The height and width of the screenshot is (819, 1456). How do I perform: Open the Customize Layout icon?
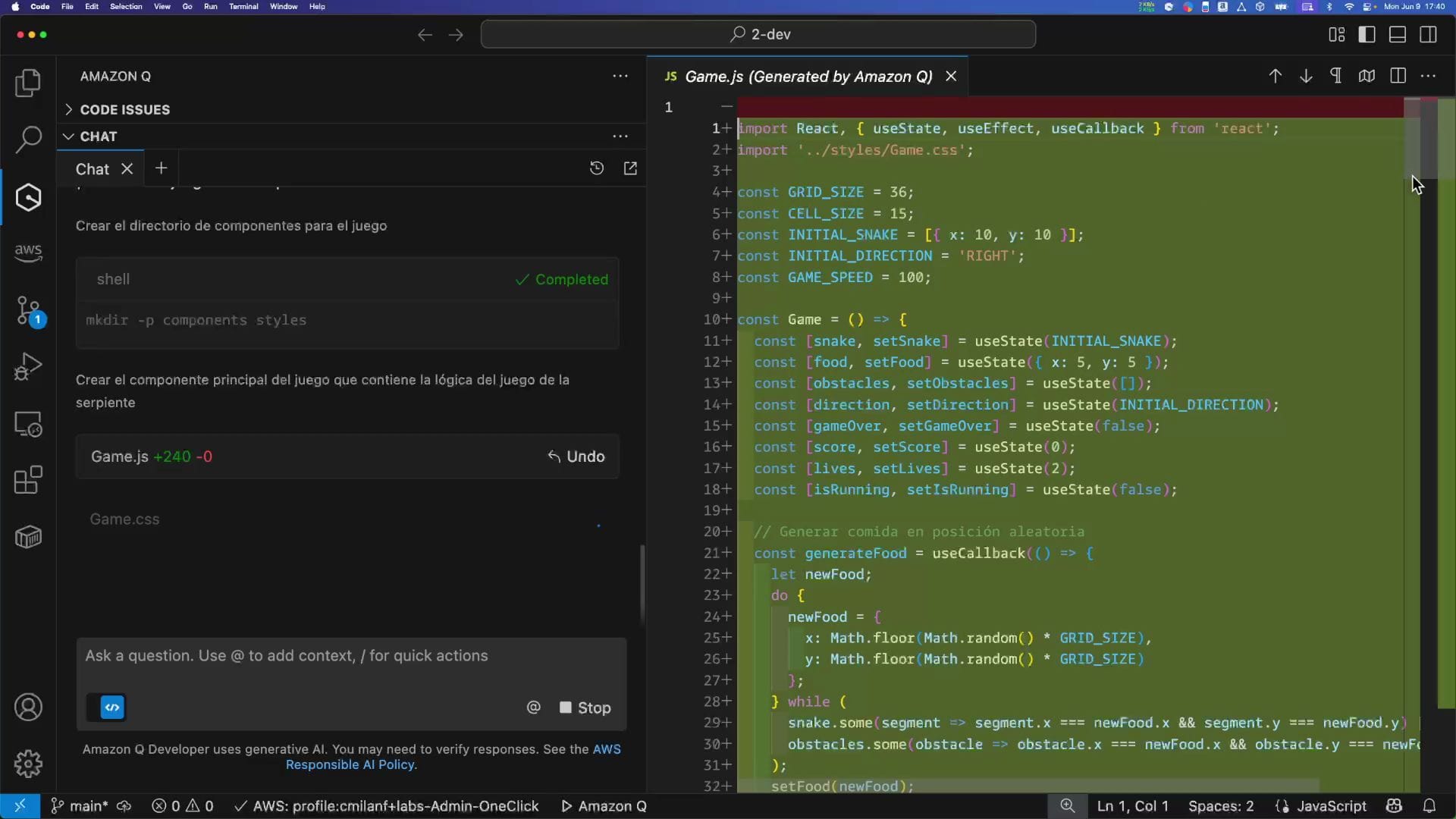[x=1337, y=35]
